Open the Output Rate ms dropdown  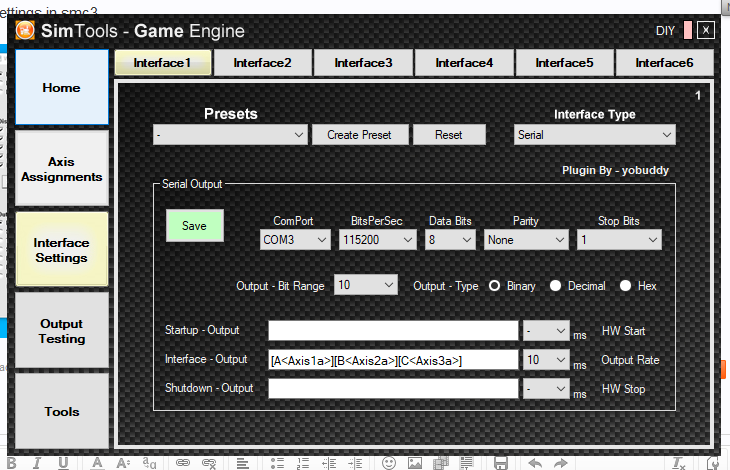pos(546,360)
